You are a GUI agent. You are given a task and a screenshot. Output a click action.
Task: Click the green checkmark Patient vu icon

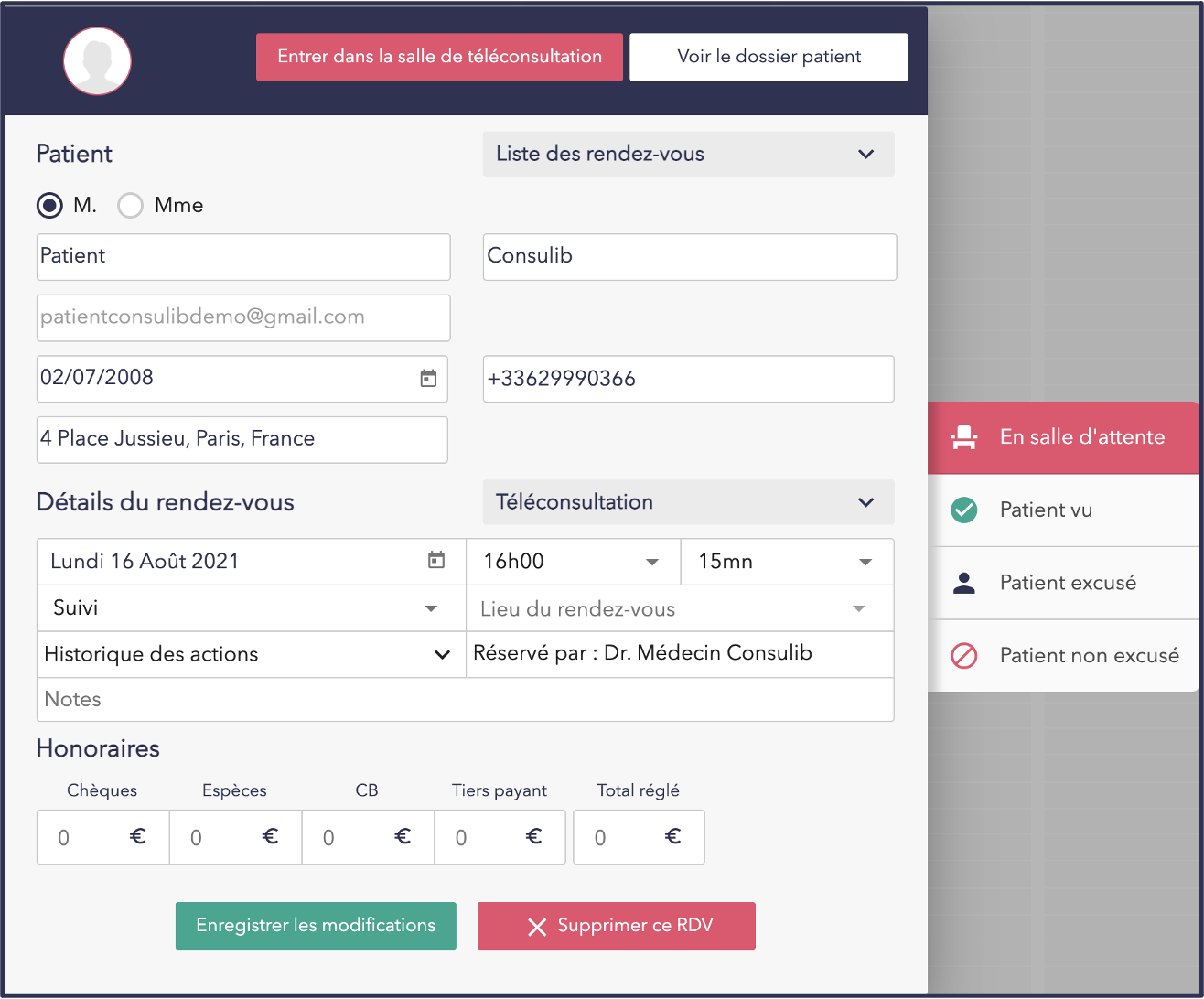(964, 510)
